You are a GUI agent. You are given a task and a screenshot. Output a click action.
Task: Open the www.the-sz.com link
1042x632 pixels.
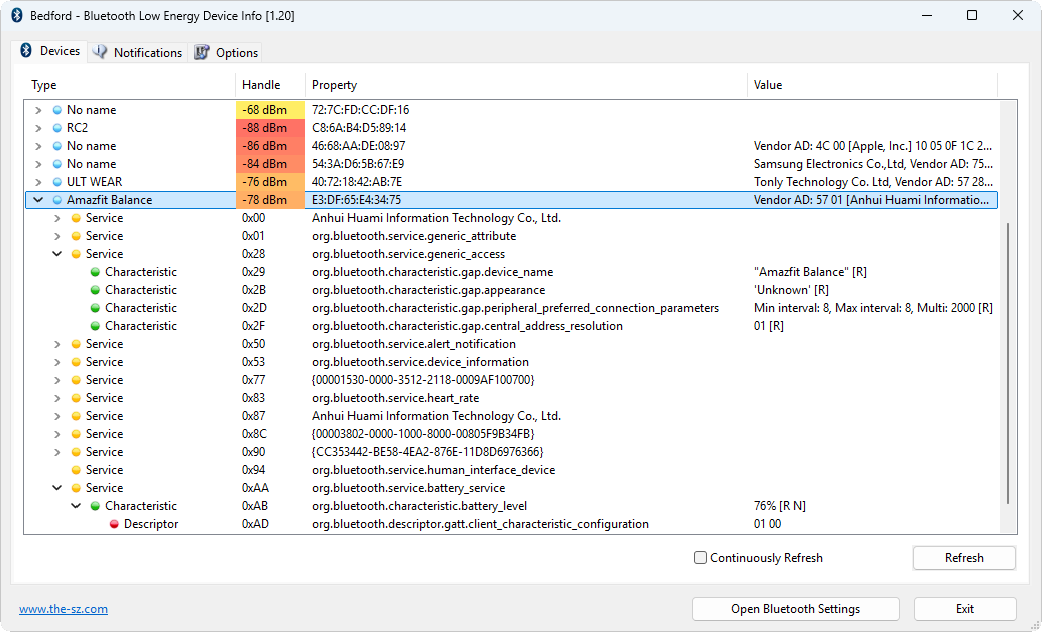coord(63,609)
